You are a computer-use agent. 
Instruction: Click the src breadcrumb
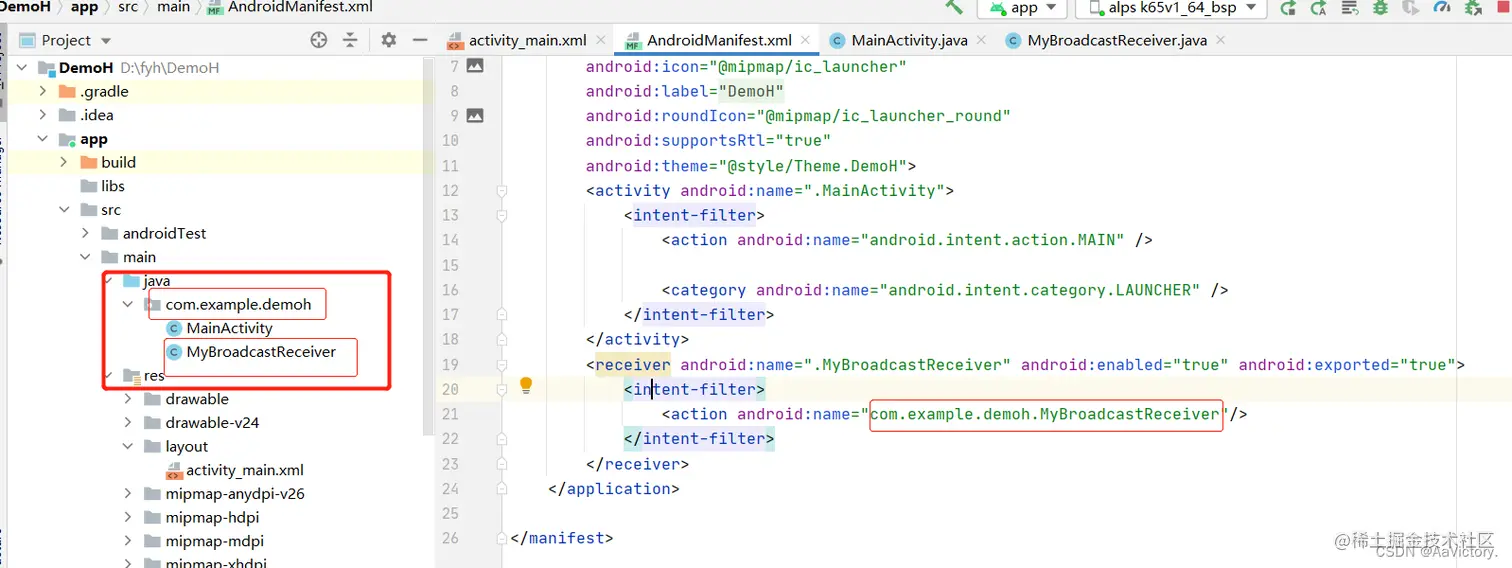click(x=127, y=7)
